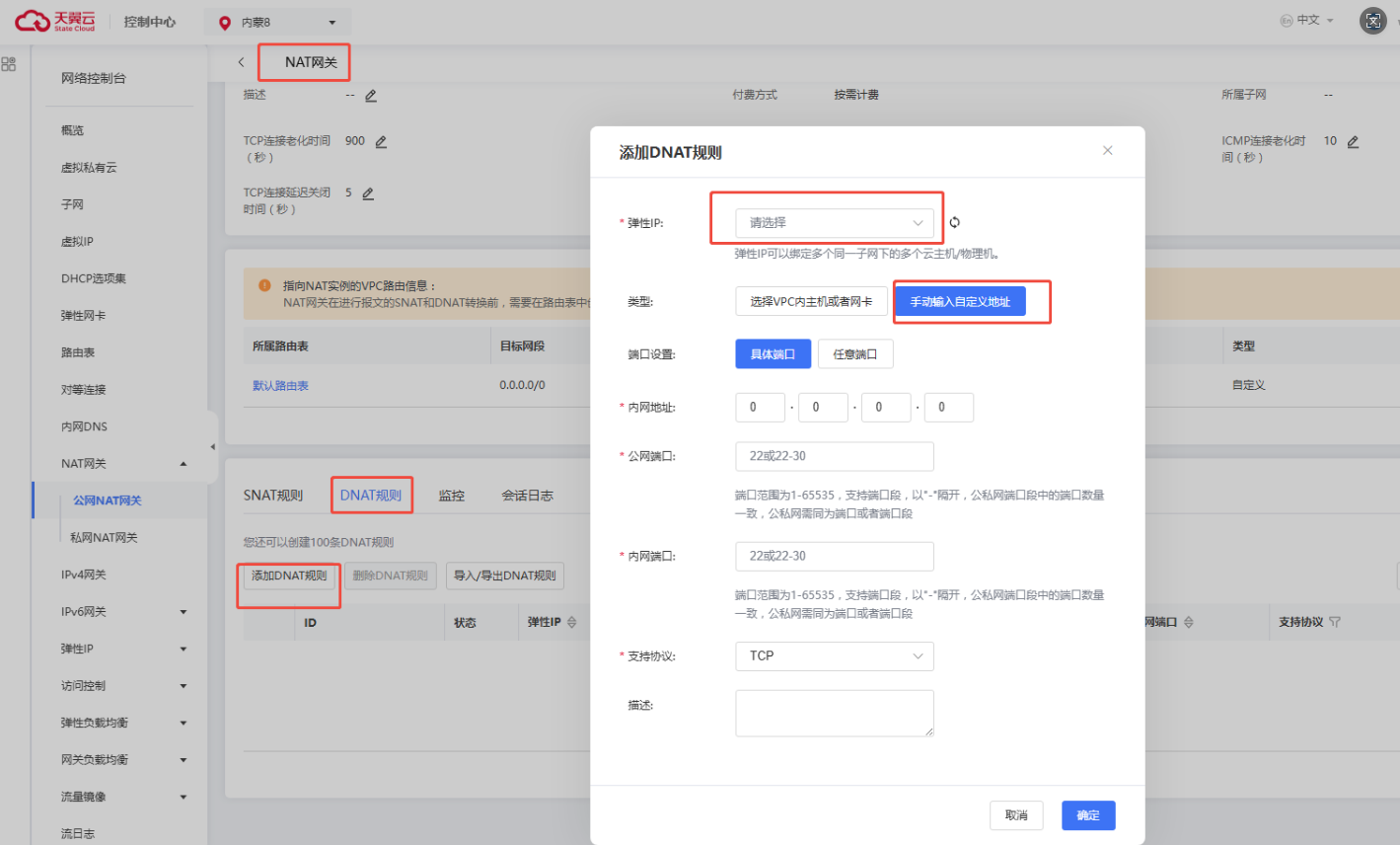The width and height of the screenshot is (1400, 845).
Task: Click the edit pencil next to 描述
Action: click(x=371, y=96)
